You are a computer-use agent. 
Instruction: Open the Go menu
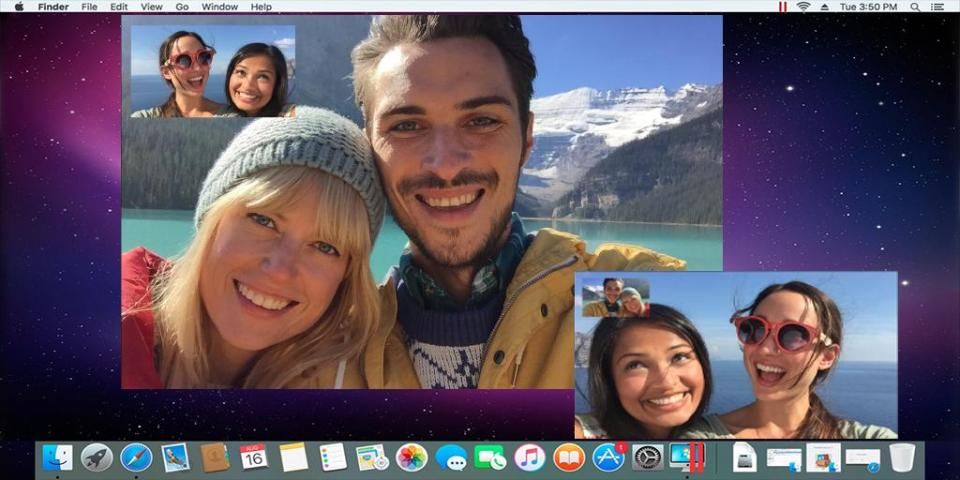point(182,7)
